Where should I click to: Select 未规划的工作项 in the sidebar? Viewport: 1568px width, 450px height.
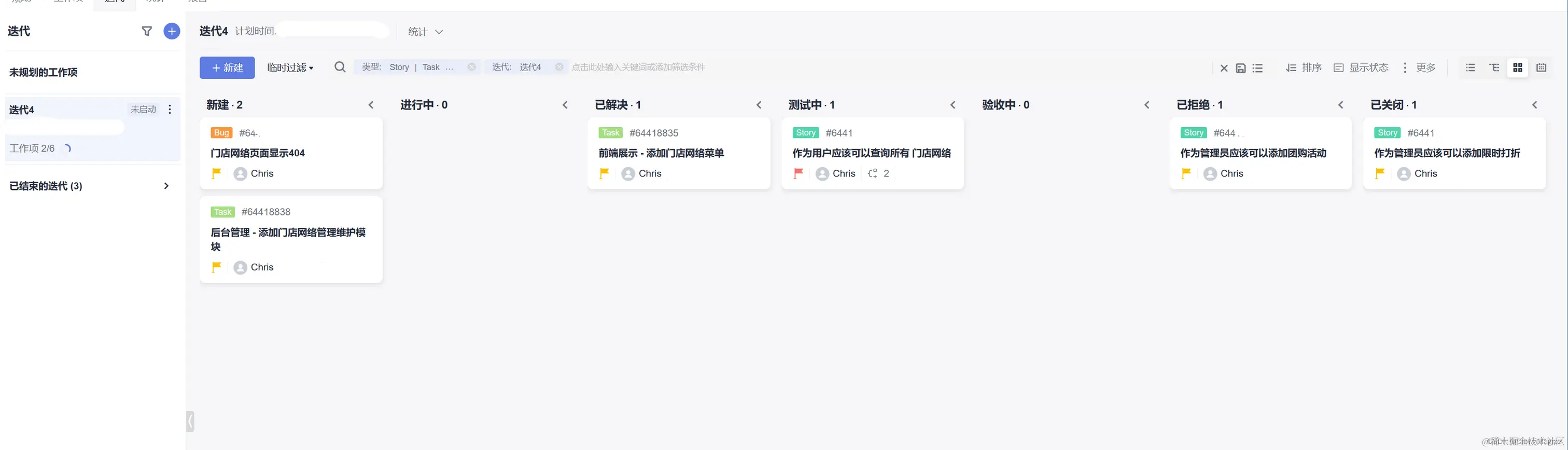click(x=43, y=72)
